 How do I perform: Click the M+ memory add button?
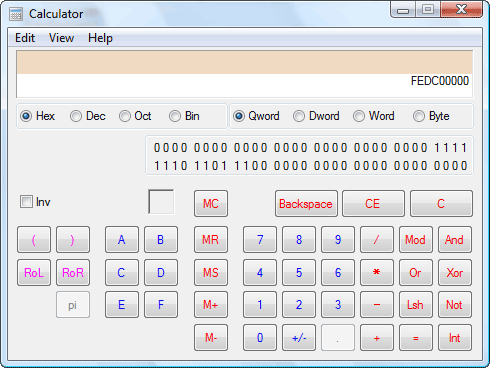211,305
